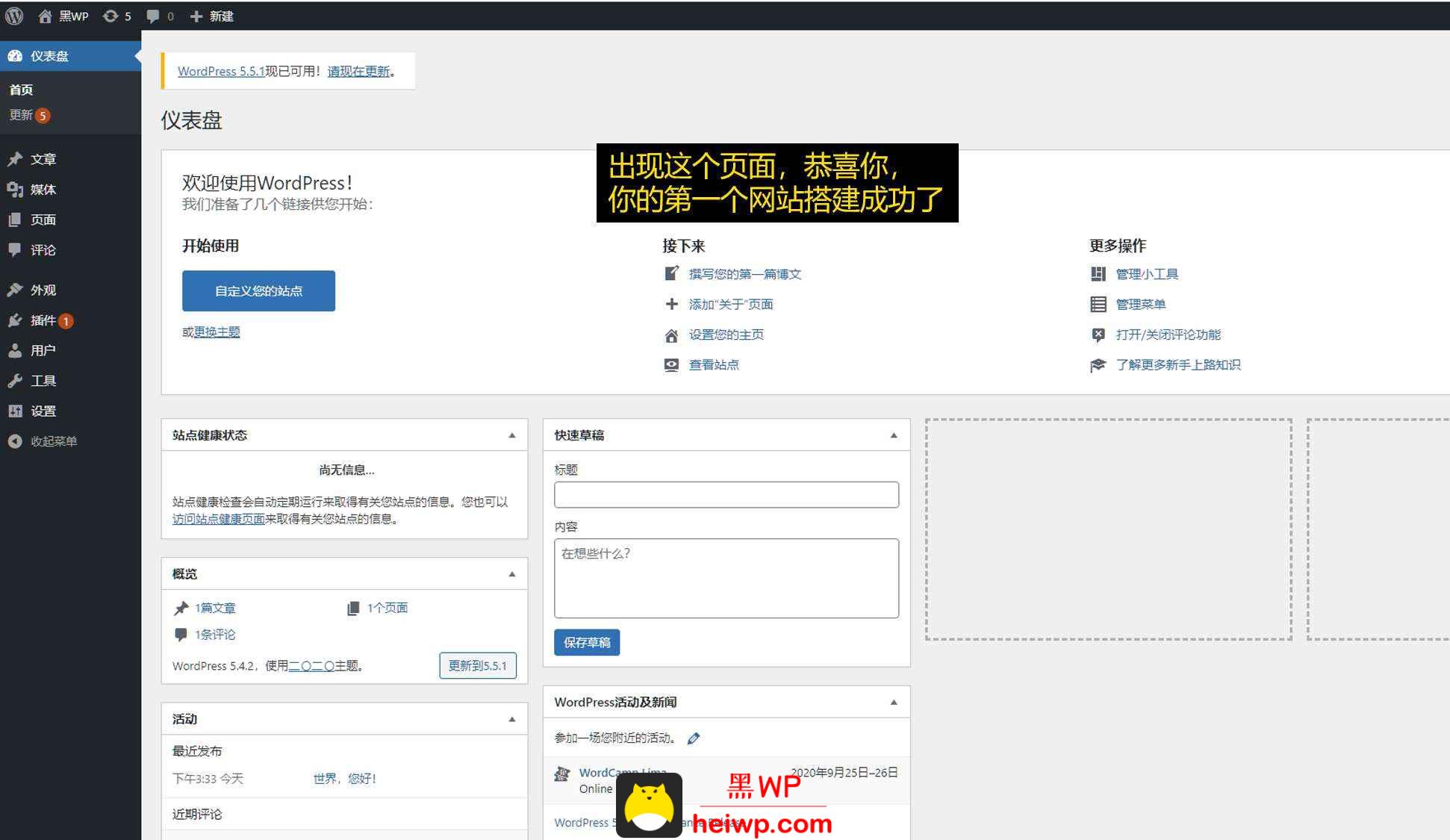This screenshot has height=840, width=1450.
Task: Click 1篇文章 link
Action: click(215, 608)
